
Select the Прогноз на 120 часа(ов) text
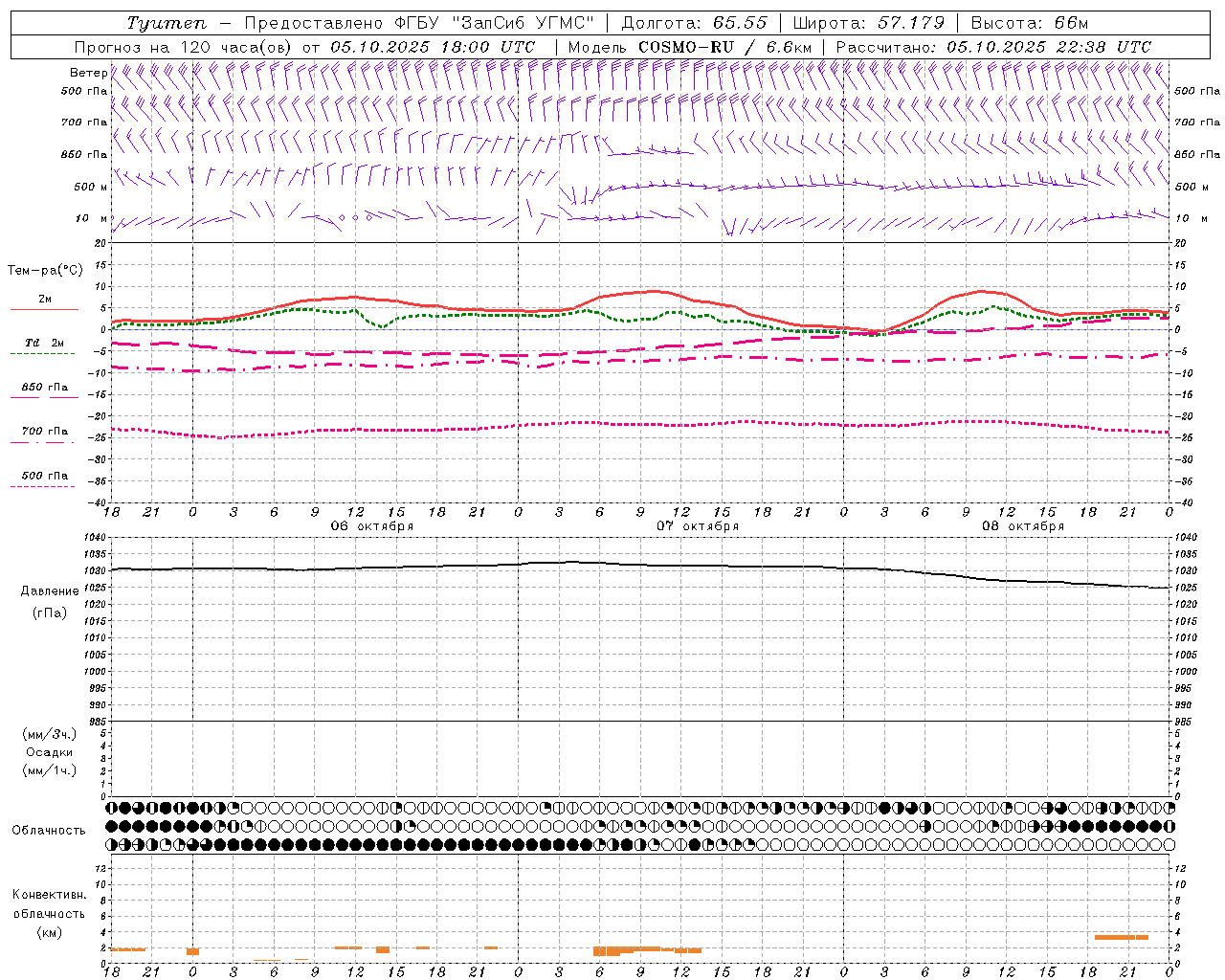click(x=184, y=47)
